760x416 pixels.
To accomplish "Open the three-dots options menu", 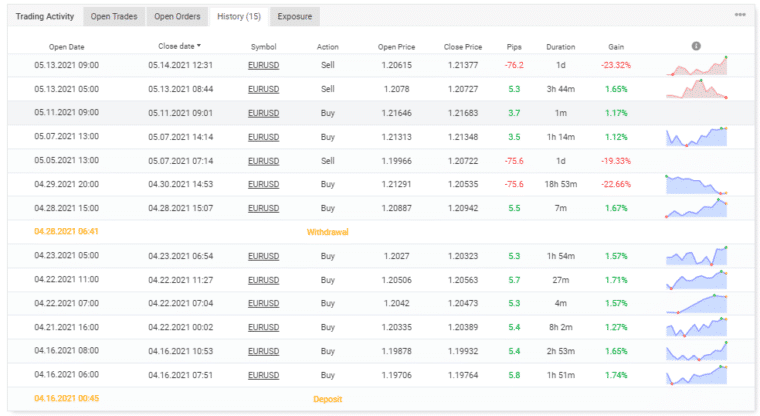I will (740, 15).
